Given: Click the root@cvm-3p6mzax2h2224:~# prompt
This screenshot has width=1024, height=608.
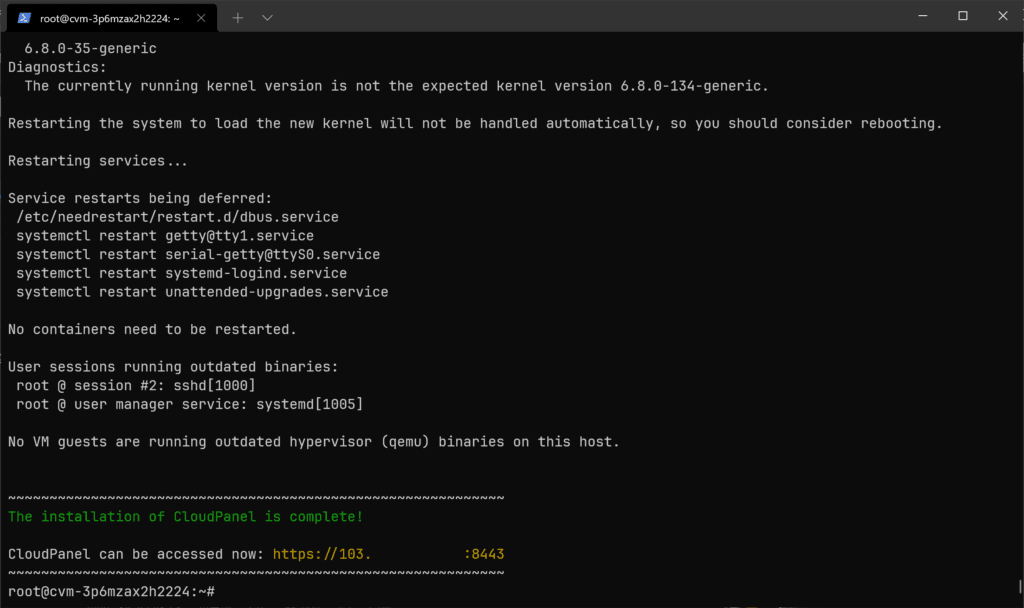Looking at the screenshot, I should [111, 592].
